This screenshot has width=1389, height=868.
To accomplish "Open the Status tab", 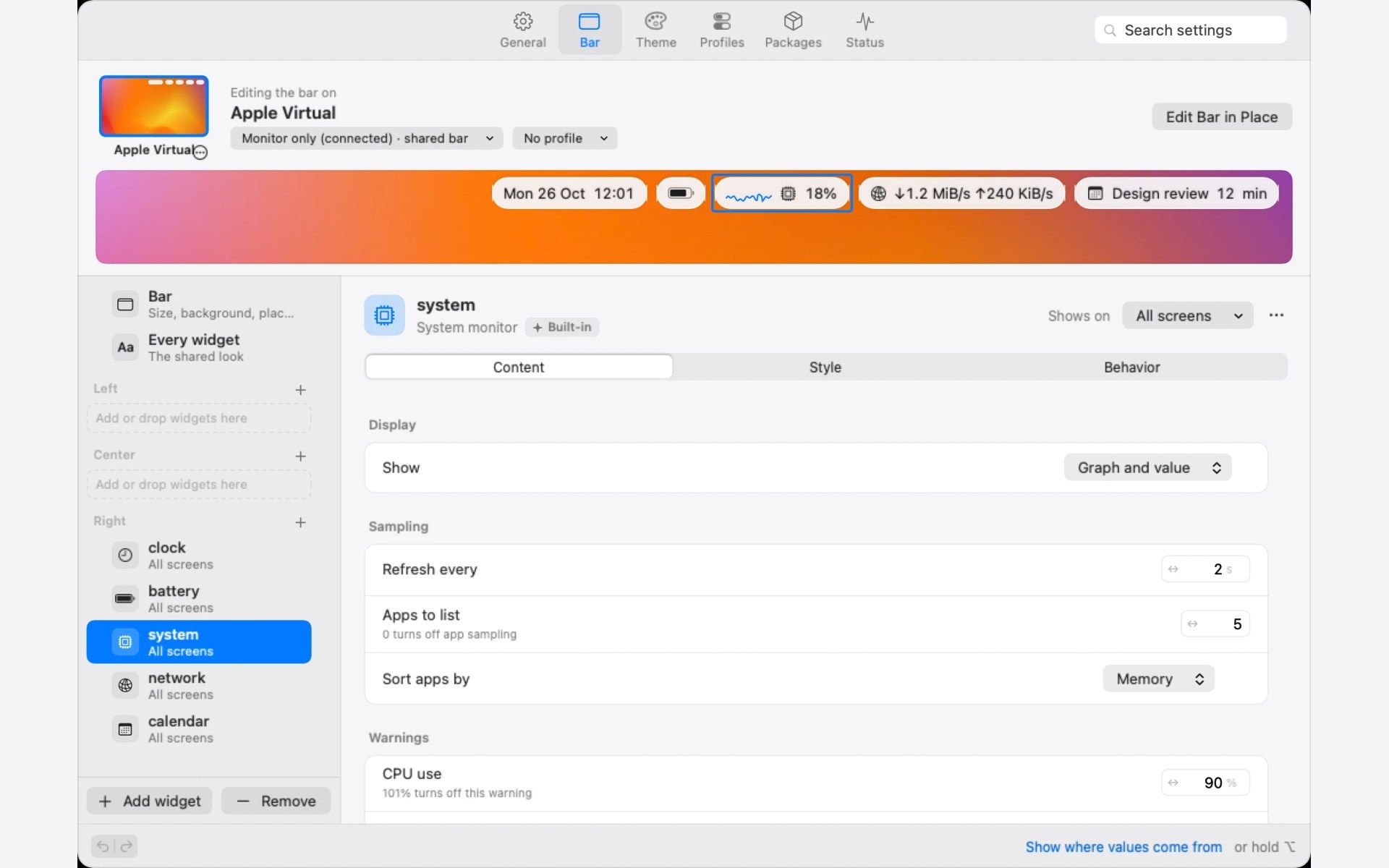I will click(x=865, y=30).
